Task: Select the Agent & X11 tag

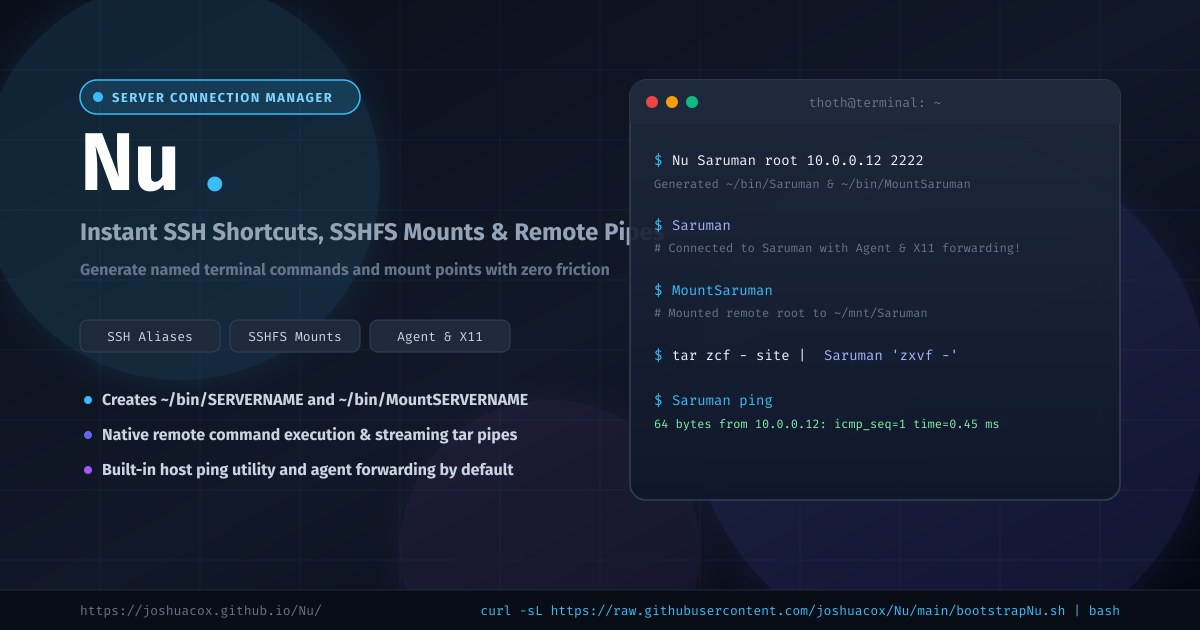Action: click(440, 336)
